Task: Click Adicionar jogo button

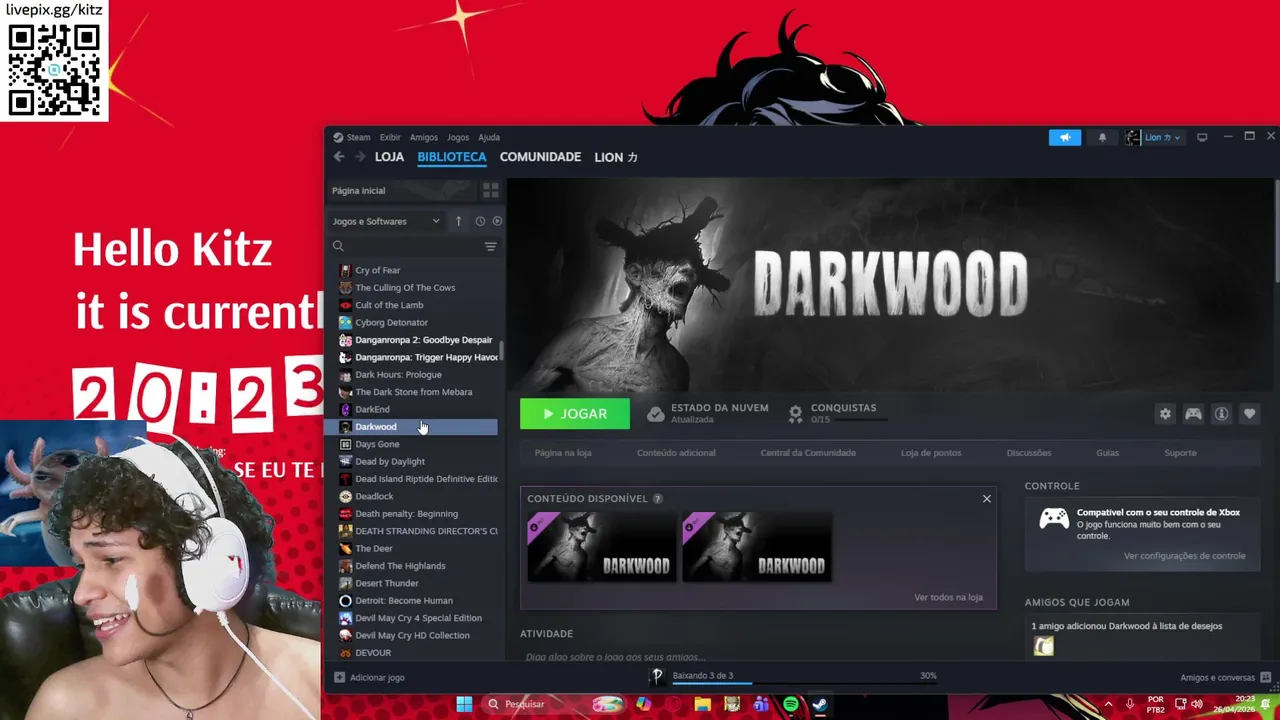Action: [x=369, y=677]
